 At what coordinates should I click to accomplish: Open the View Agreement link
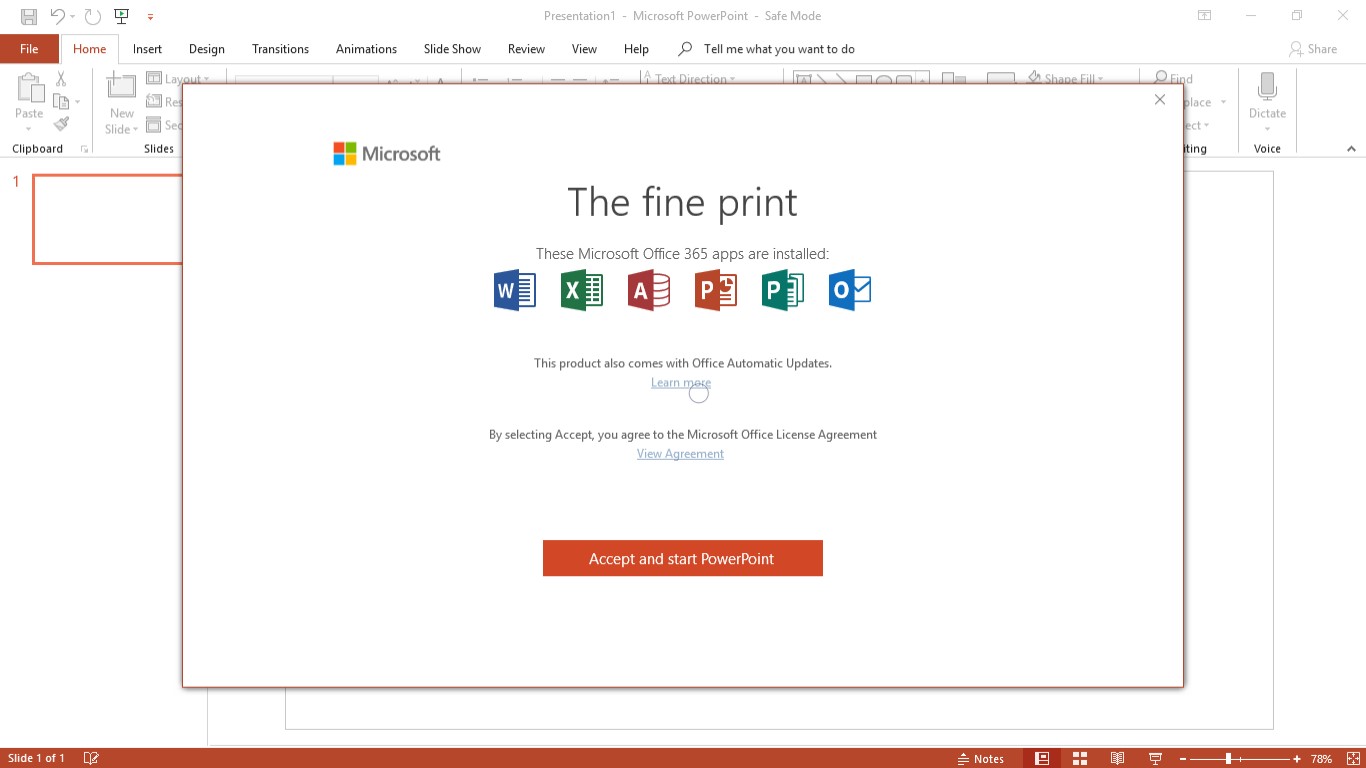point(680,454)
